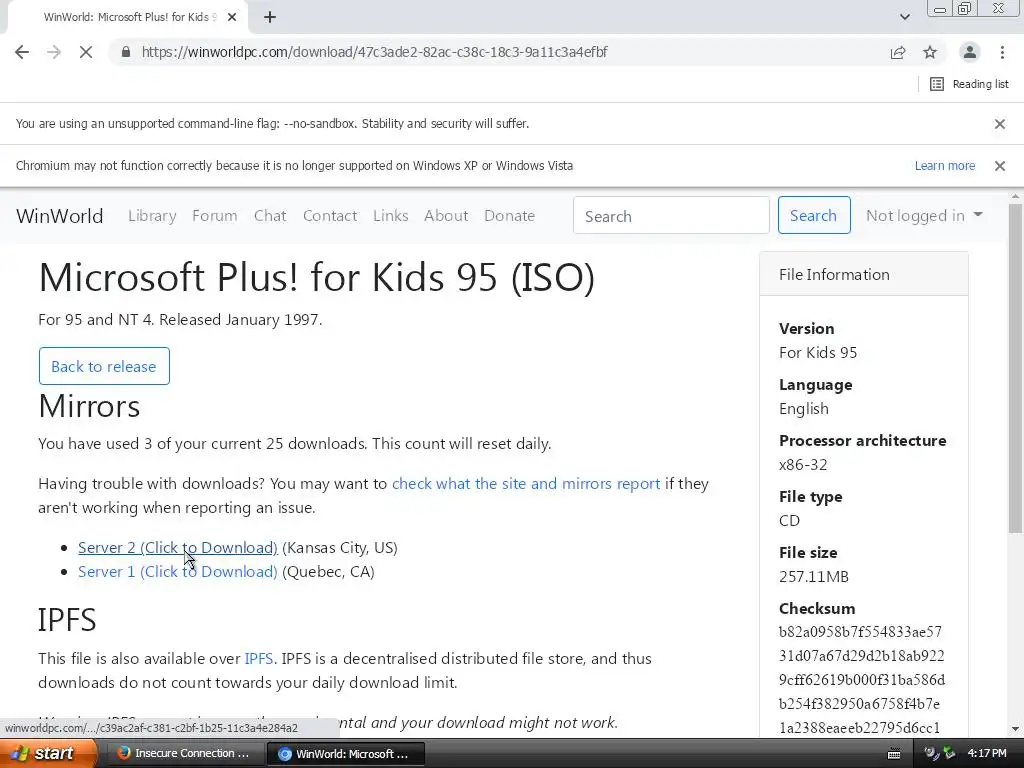
Task: Open the Reading list
Action: [969, 84]
